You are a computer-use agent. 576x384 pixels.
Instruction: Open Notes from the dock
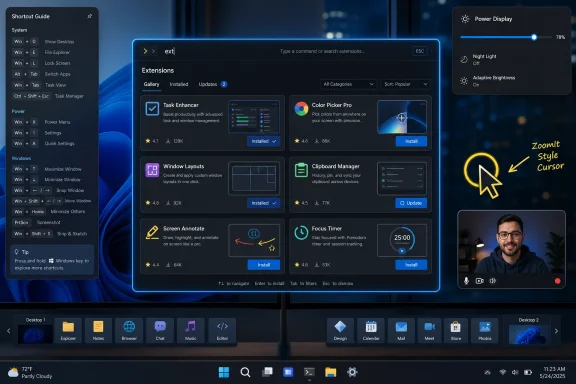pyautogui.click(x=98, y=330)
